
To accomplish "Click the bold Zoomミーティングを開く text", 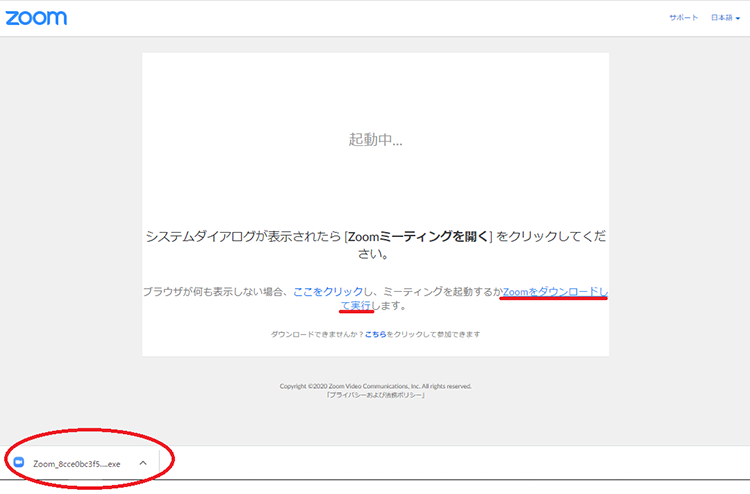I will point(419,237).
